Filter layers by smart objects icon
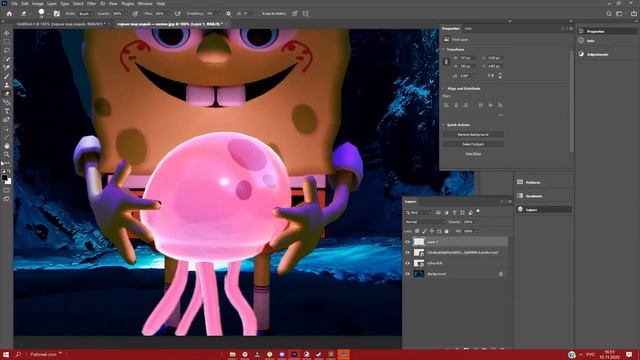 click(471, 212)
